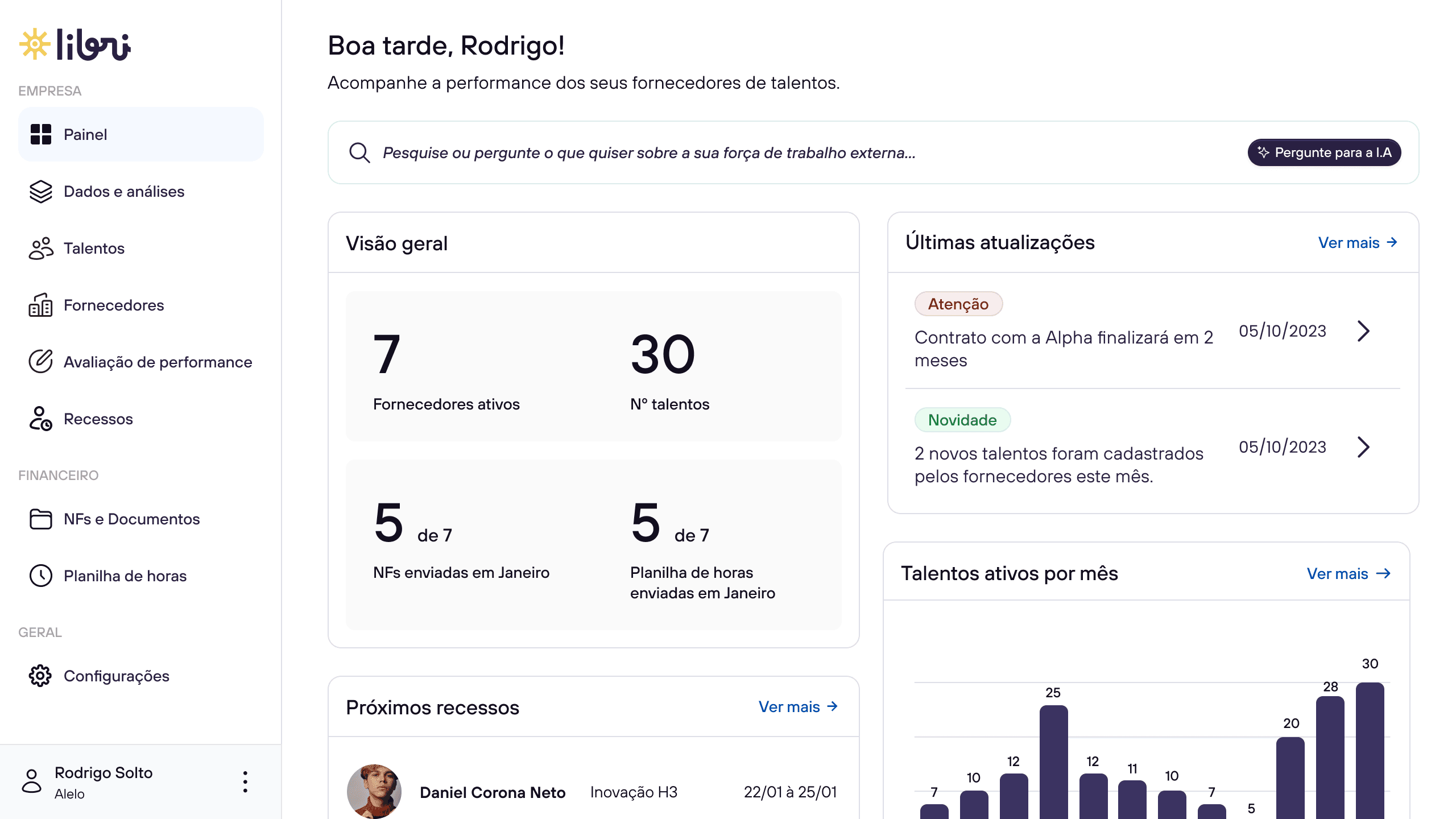Click the Libri sun logo

pos(35,44)
